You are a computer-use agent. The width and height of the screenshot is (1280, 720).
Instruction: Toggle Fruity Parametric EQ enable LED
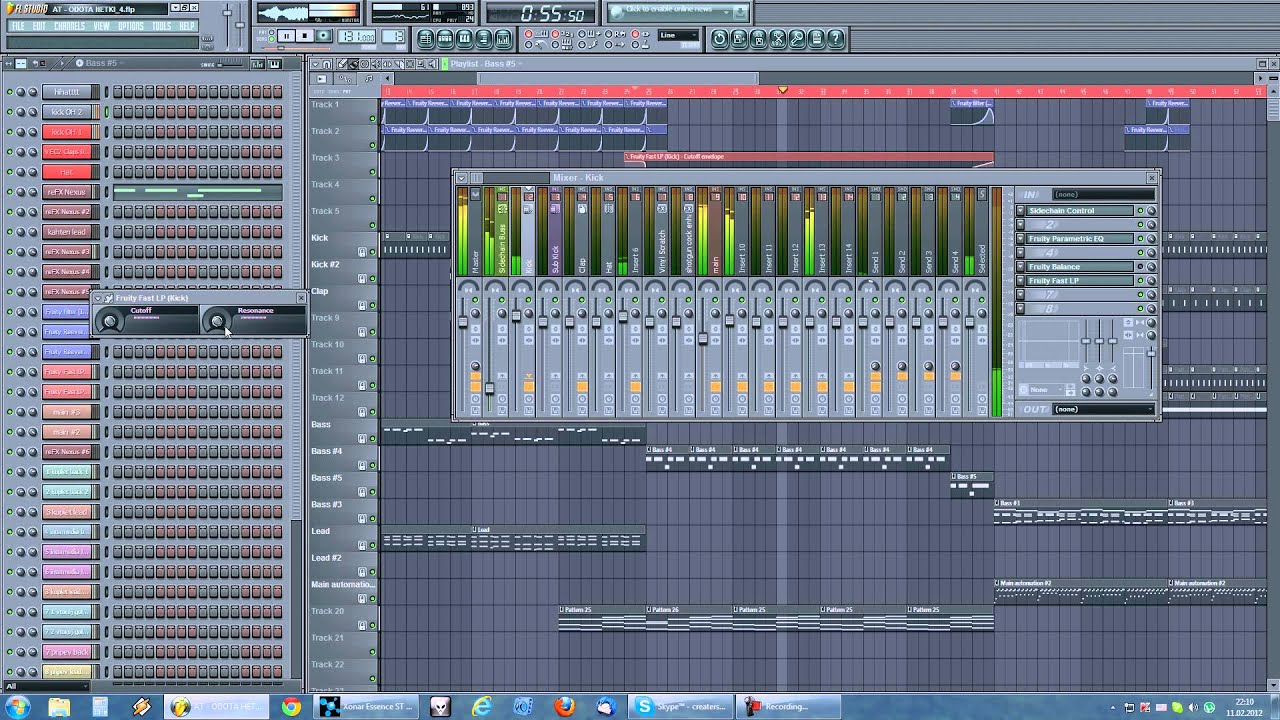(x=1140, y=239)
